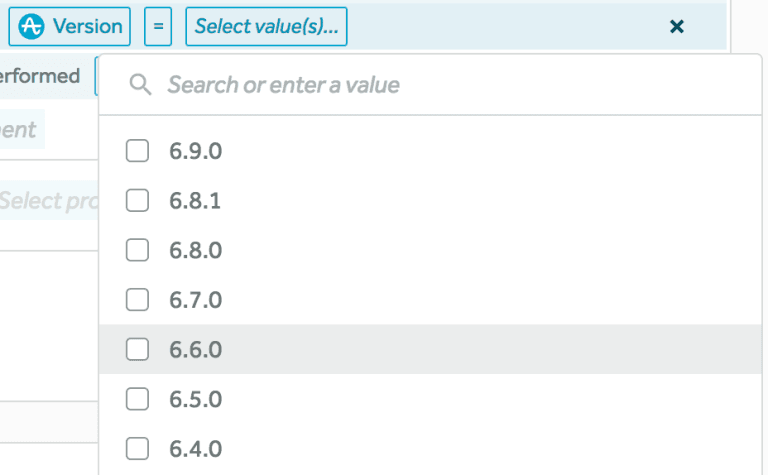Check the 6.9.0 version checkbox
This screenshot has height=475, width=768.
coord(137,151)
